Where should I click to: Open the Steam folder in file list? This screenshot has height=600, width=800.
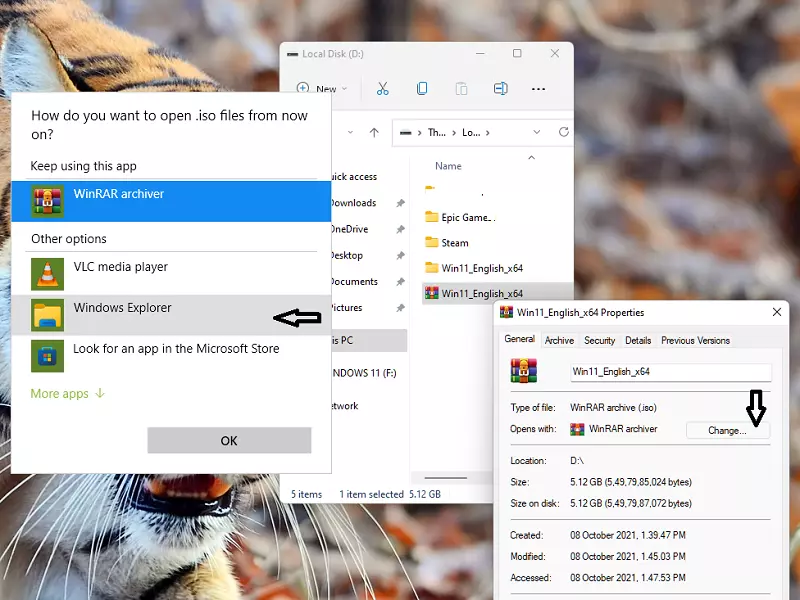(455, 243)
